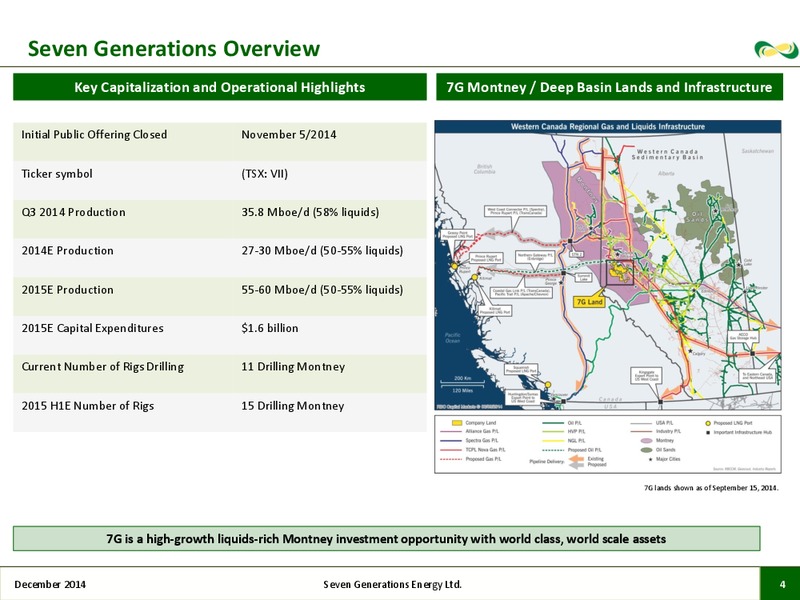Click the purple Montney legend oval
This screenshot has height=600, width=800.
coord(646,440)
